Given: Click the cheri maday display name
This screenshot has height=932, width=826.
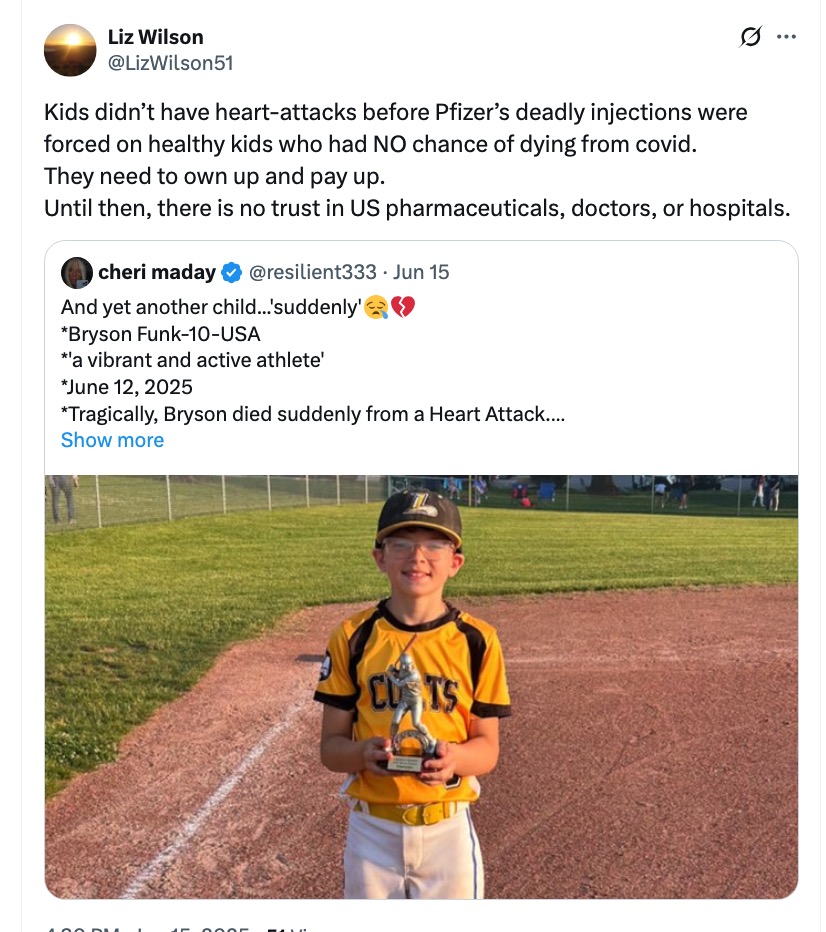Looking at the screenshot, I should (x=157, y=272).
